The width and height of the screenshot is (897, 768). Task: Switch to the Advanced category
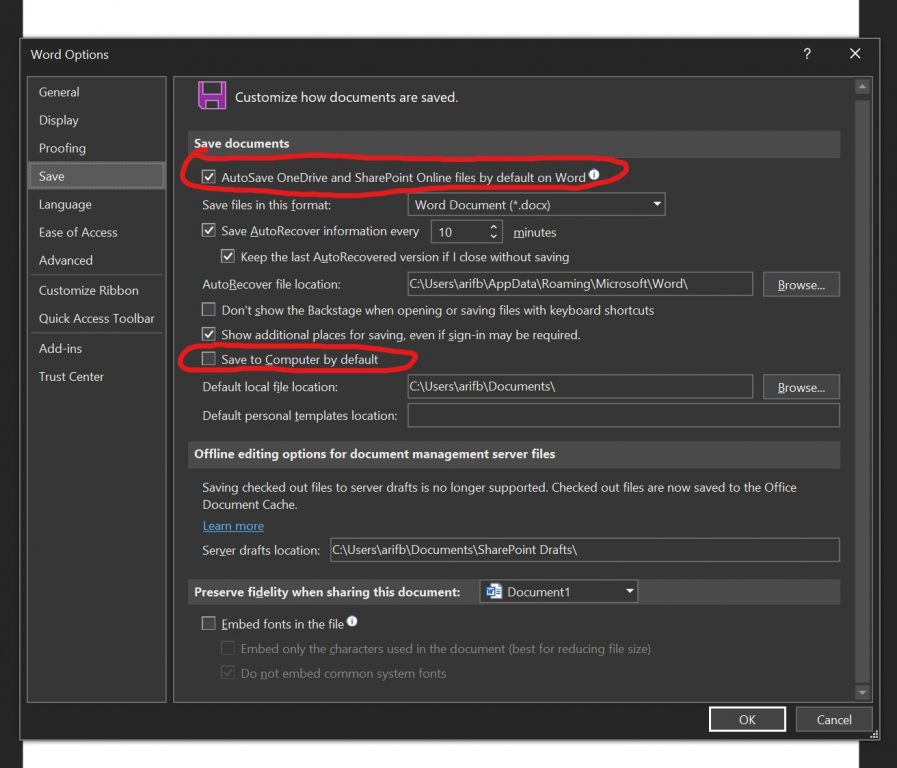tap(66, 260)
